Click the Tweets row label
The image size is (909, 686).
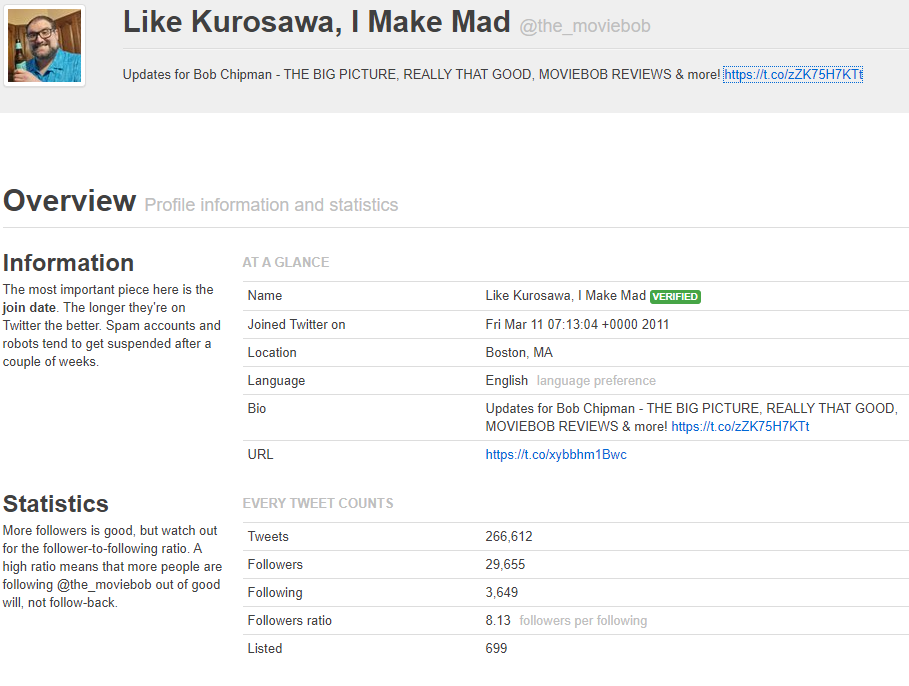[x=268, y=537]
